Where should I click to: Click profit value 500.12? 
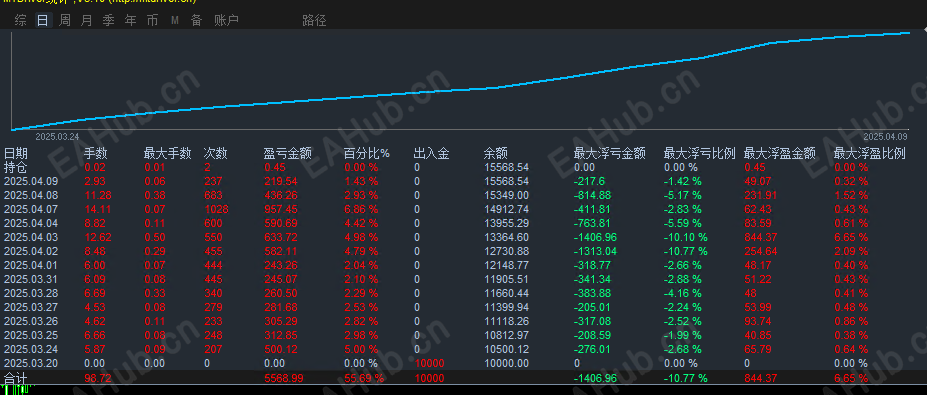(x=280, y=349)
